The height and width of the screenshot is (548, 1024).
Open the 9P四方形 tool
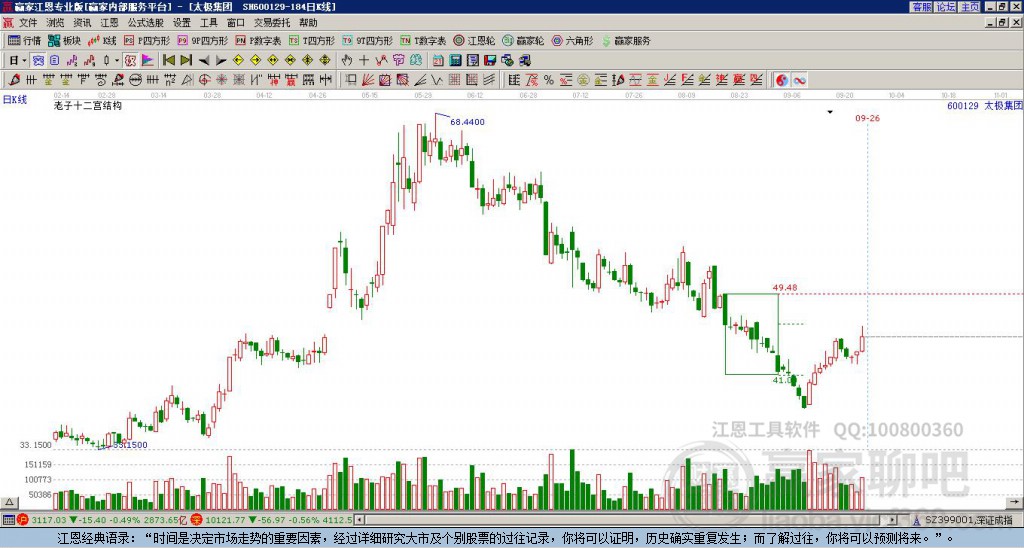tap(203, 40)
